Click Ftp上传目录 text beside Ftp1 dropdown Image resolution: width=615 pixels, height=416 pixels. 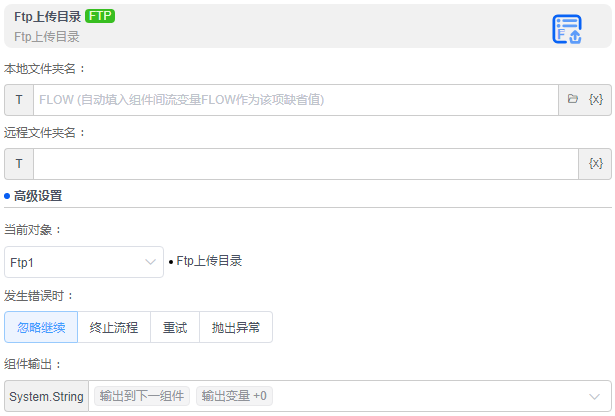pyautogui.click(x=209, y=261)
